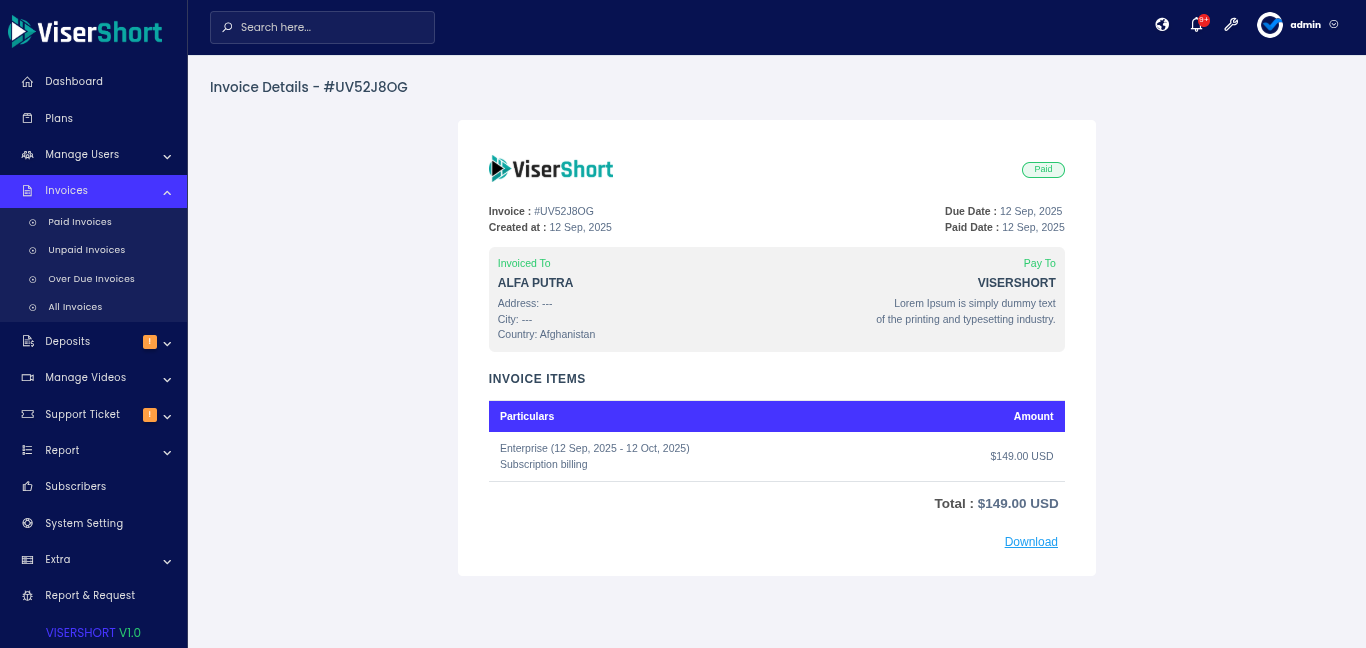This screenshot has height=648, width=1366.
Task: Click the Report & Request bug icon
Action: (28, 596)
